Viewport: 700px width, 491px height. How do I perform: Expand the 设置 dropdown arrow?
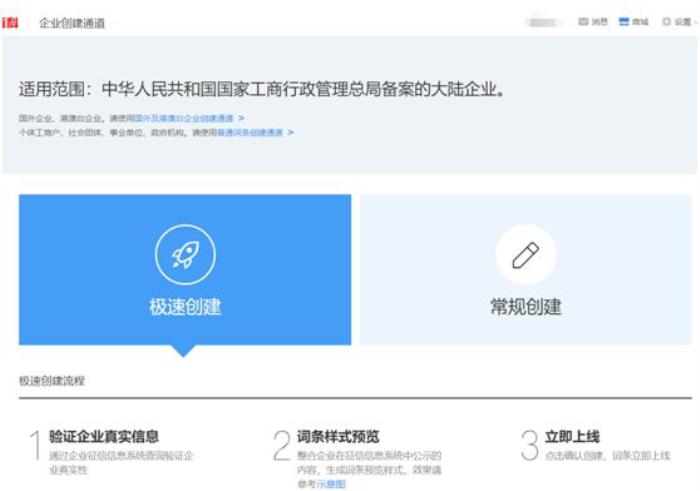694,22
